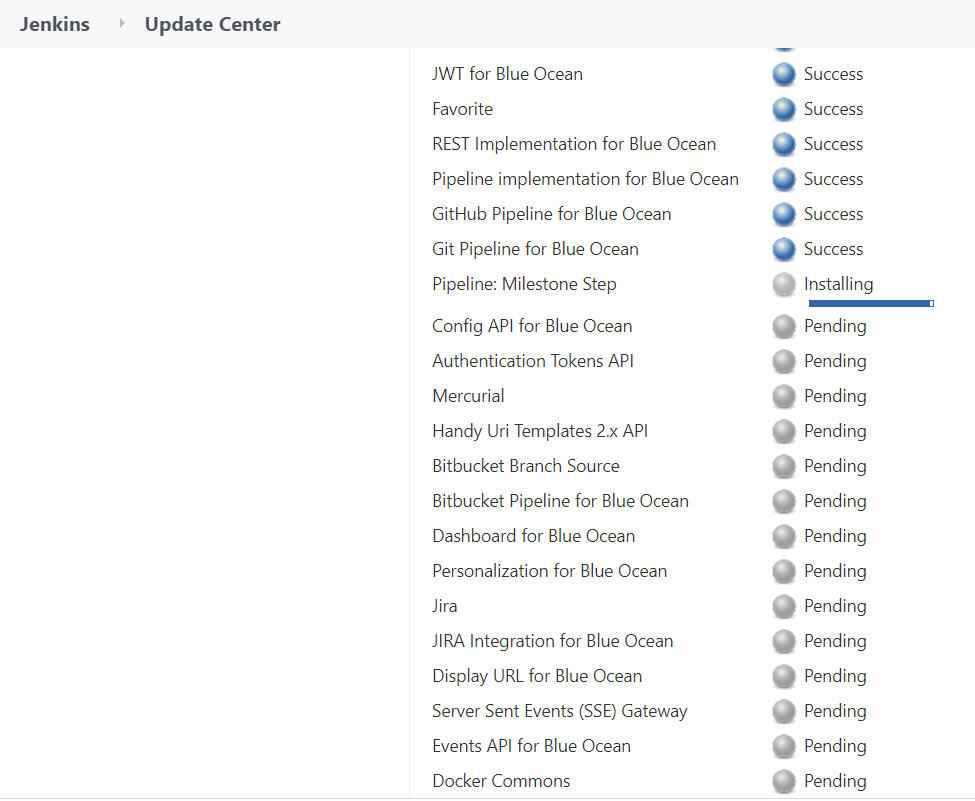Image resolution: width=975 pixels, height=801 pixels.
Task: Click the Authentication Tokens API plugin name
Action: point(532,361)
